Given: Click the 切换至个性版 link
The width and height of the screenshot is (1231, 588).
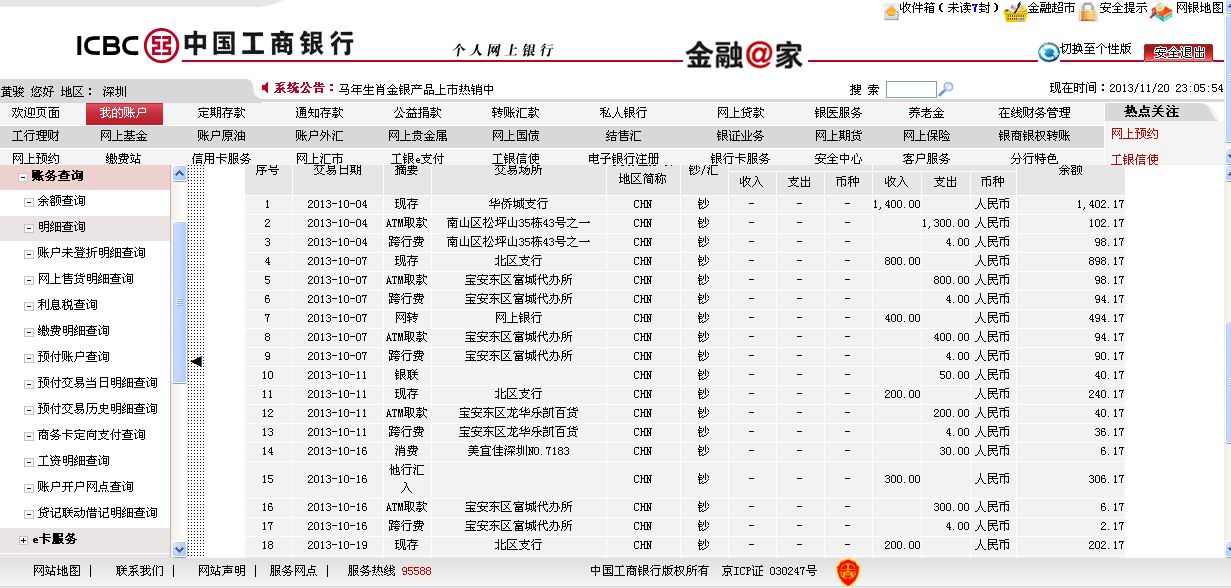Looking at the screenshot, I should pos(1096,49).
